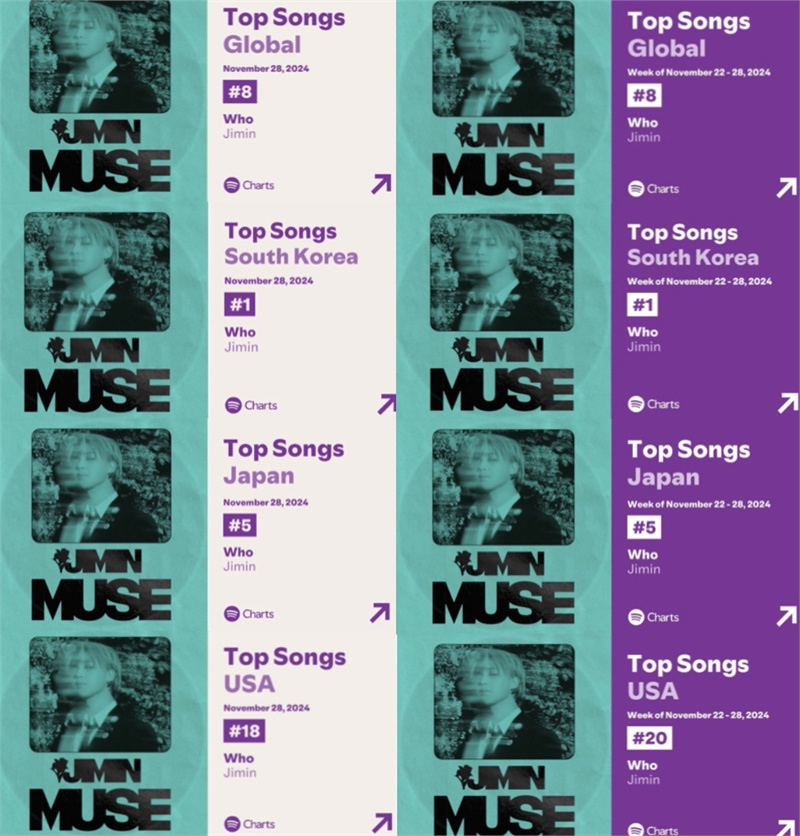Click the arrow on the weekly South Korea card
This screenshot has height=836, width=800.
pos(788,403)
